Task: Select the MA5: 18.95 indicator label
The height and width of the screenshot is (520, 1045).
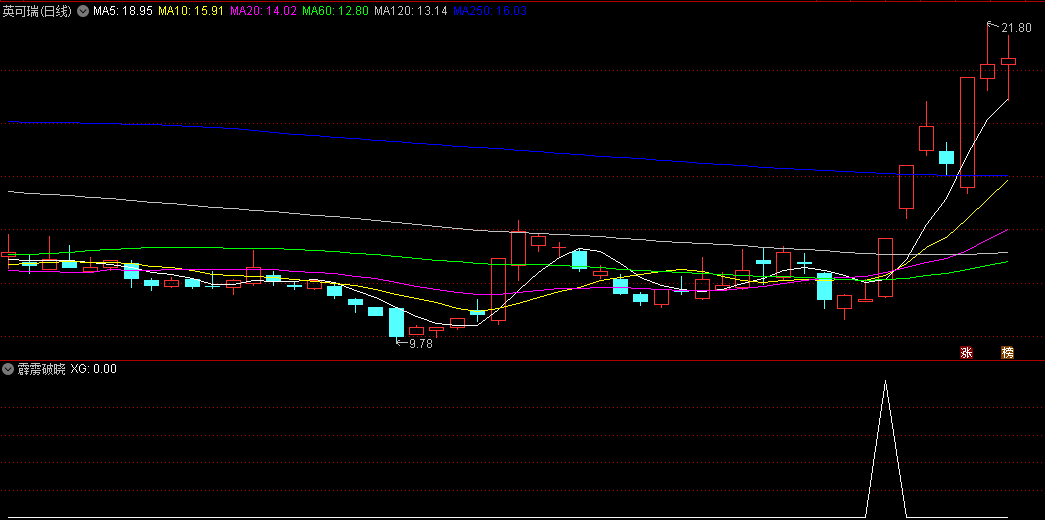Action: (x=124, y=11)
